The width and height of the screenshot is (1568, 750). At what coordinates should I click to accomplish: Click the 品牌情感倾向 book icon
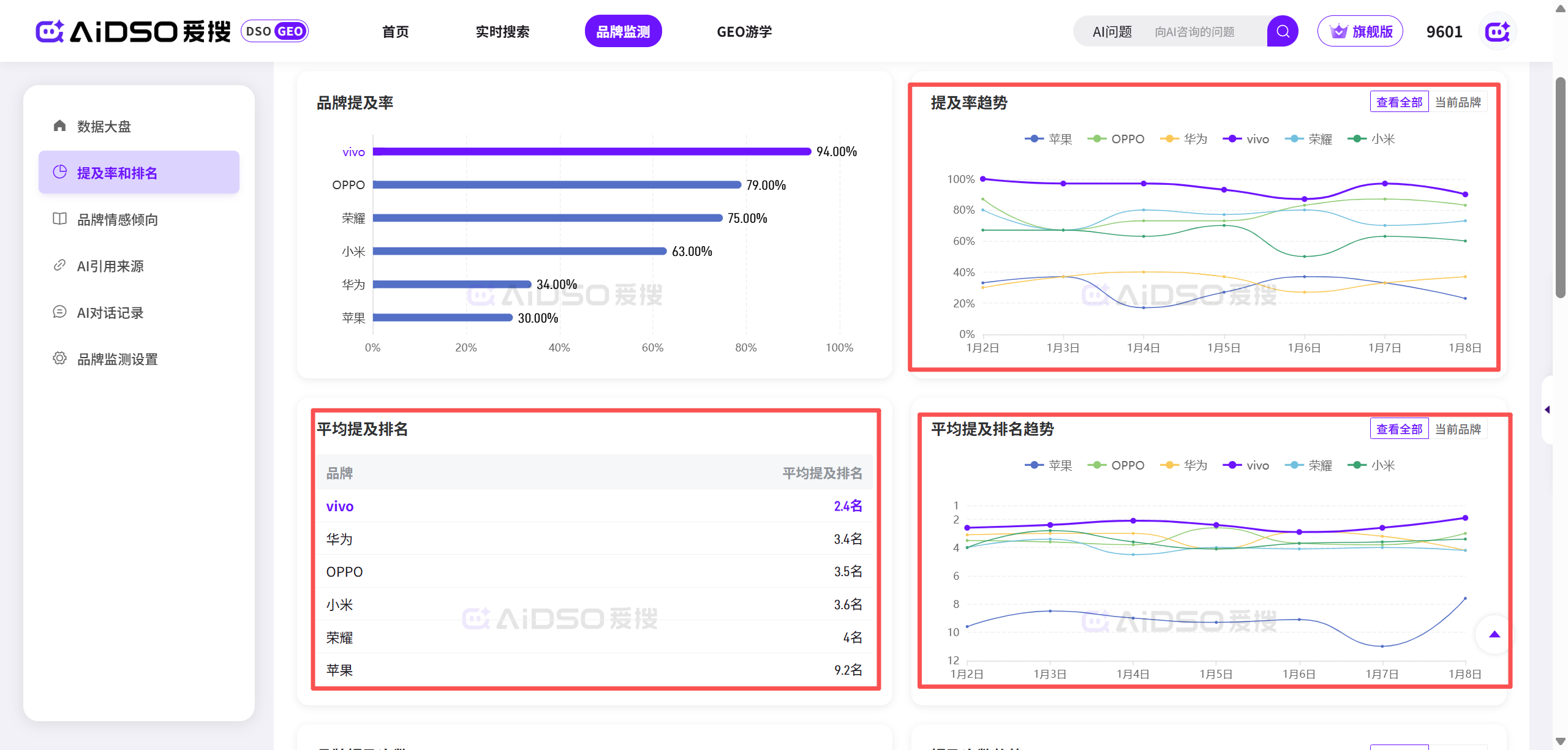pos(59,219)
